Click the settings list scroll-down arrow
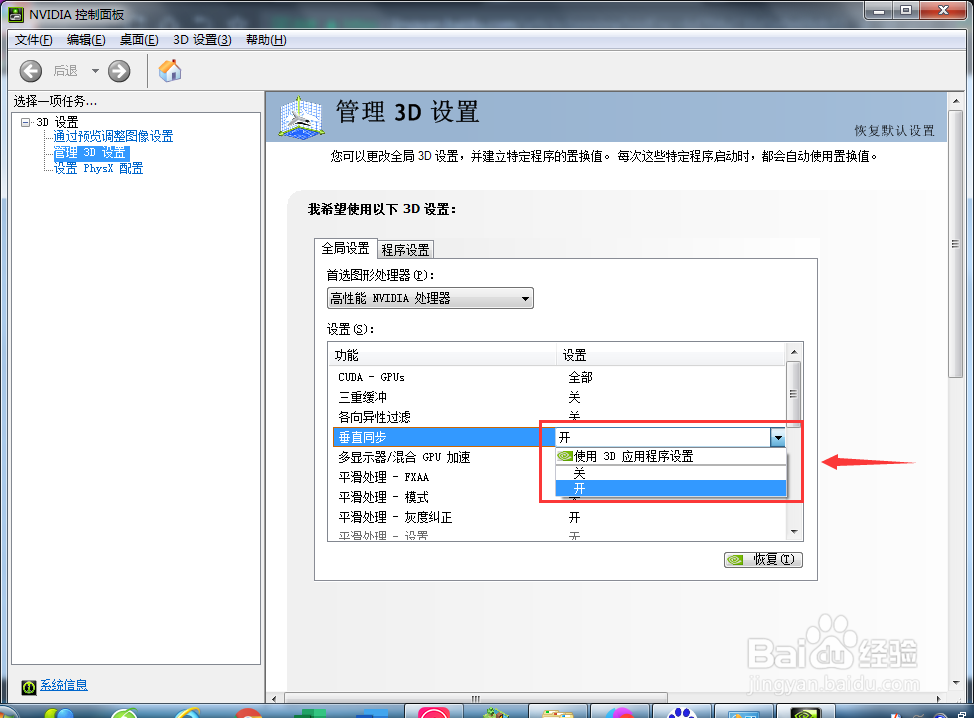Image resolution: width=974 pixels, height=718 pixels. [x=794, y=532]
